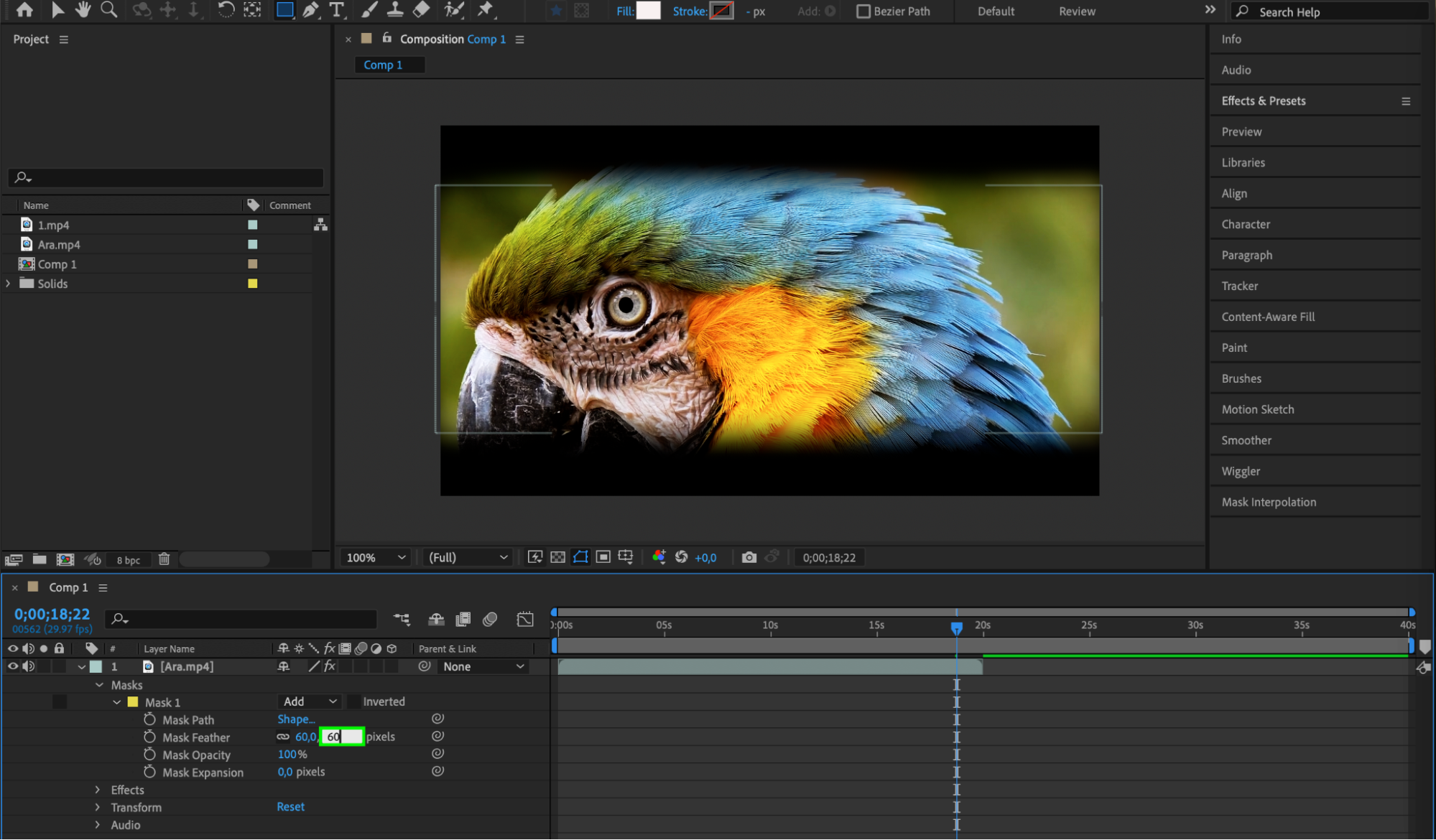Click Reset for layer Transform

[x=290, y=807]
